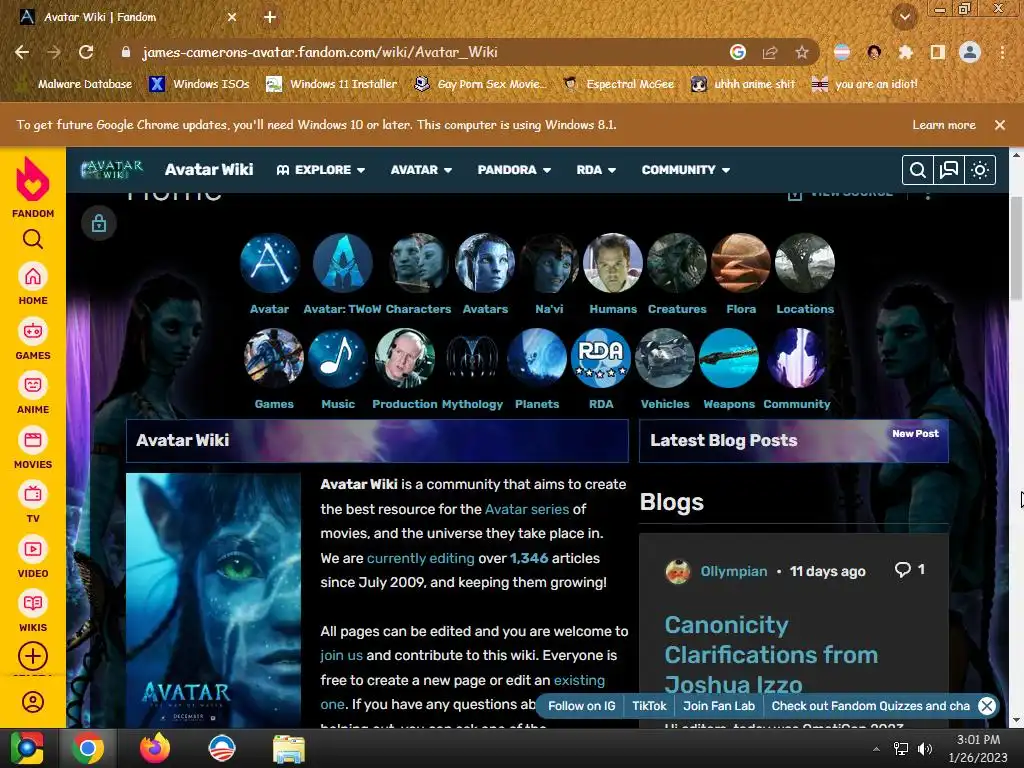
Task: Open the Humans category thumbnail
Action: (613, 263)
